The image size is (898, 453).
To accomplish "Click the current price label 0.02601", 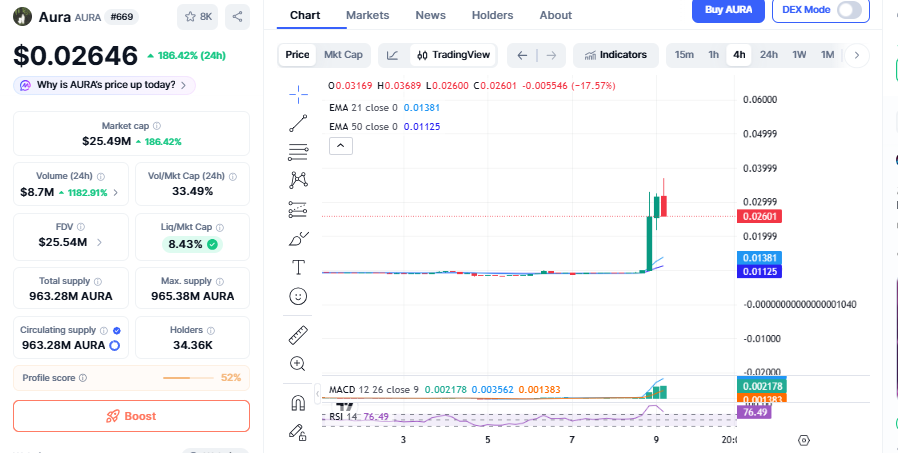I will point(759,216).
